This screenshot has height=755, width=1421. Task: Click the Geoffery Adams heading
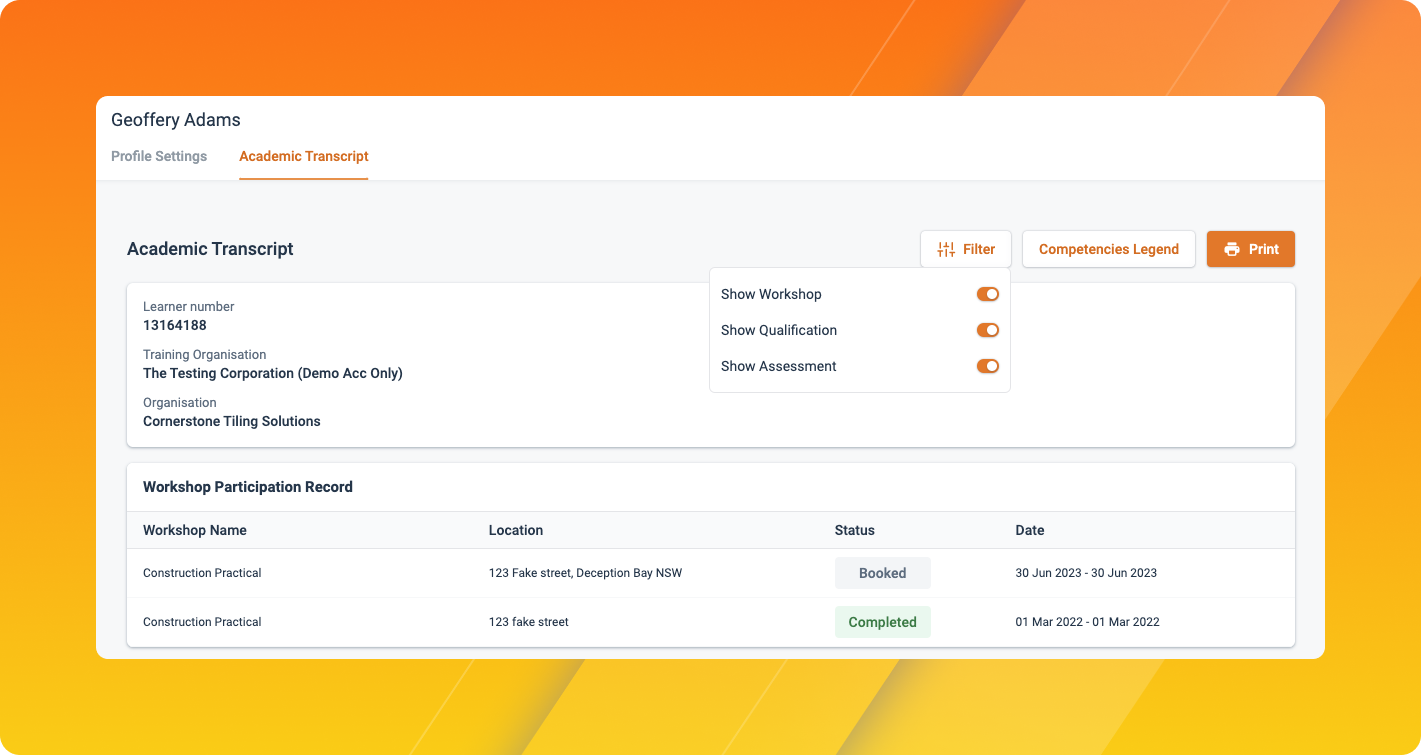click(x=176, y=119)
